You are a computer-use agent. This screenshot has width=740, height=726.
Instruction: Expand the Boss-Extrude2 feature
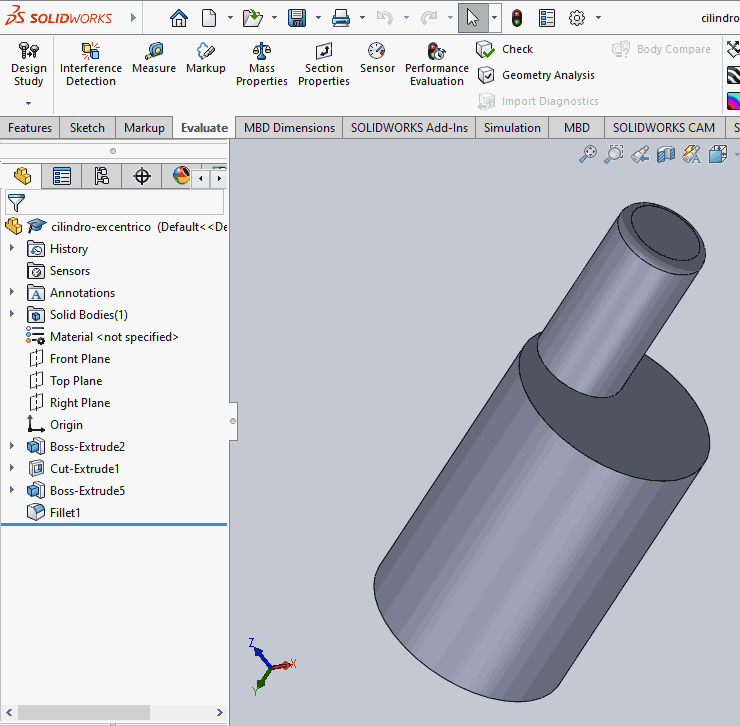tap(12, 447)
